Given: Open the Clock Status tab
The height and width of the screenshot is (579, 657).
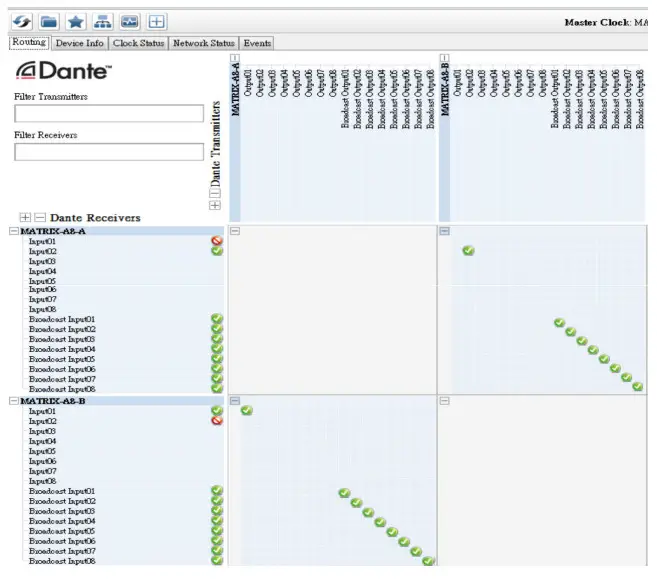Looking at the screenshot, I should tap(138, 43).
